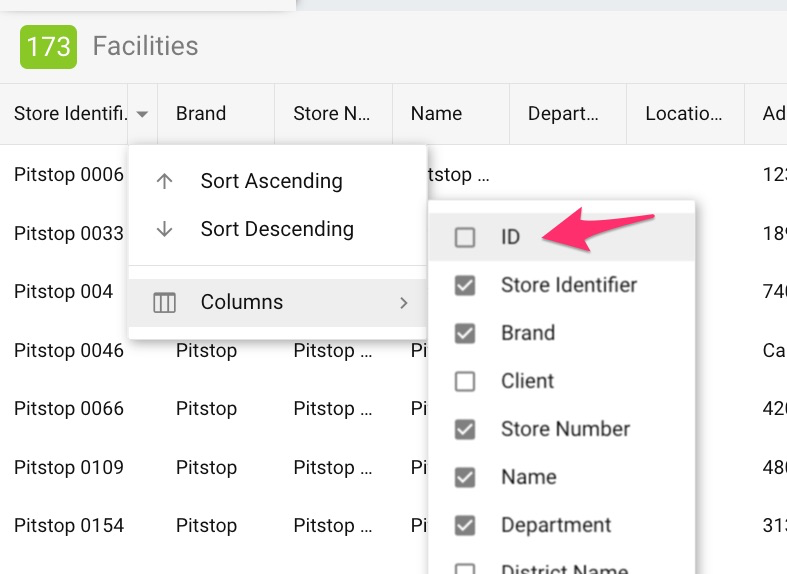This screenshot has width=787, height=574.
Task: Open the Store Identifier column menu arrow
Action: tap(143, 114)
